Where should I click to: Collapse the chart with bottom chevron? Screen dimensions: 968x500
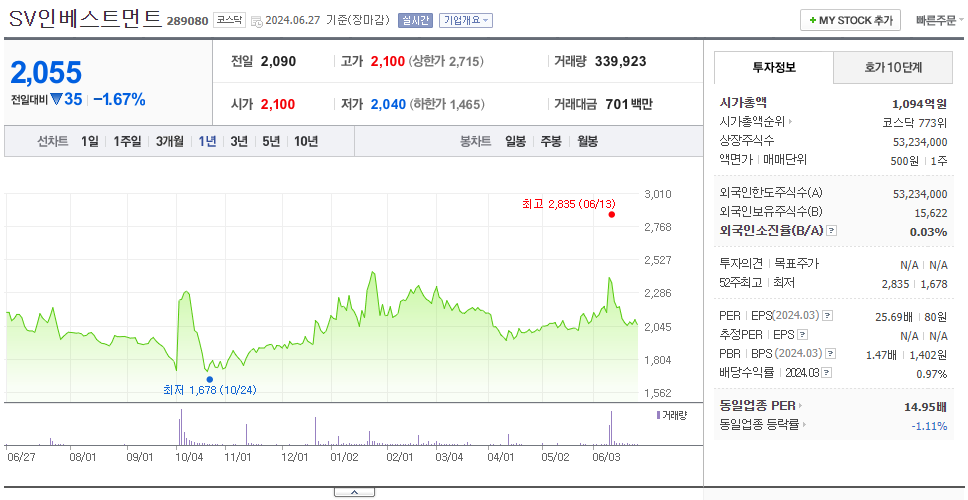(354, 492)
